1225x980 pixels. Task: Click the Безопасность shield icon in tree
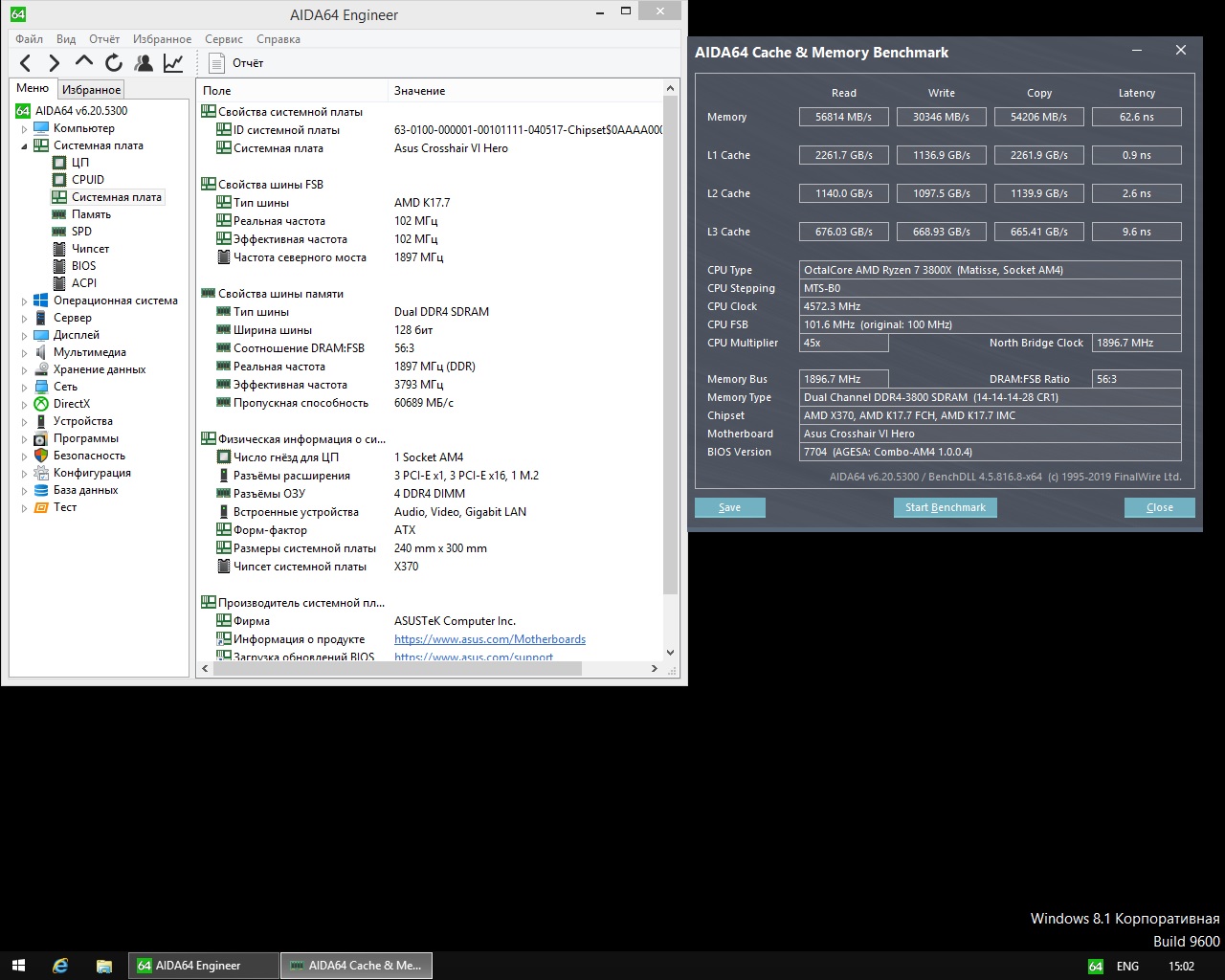click(41, 456)
